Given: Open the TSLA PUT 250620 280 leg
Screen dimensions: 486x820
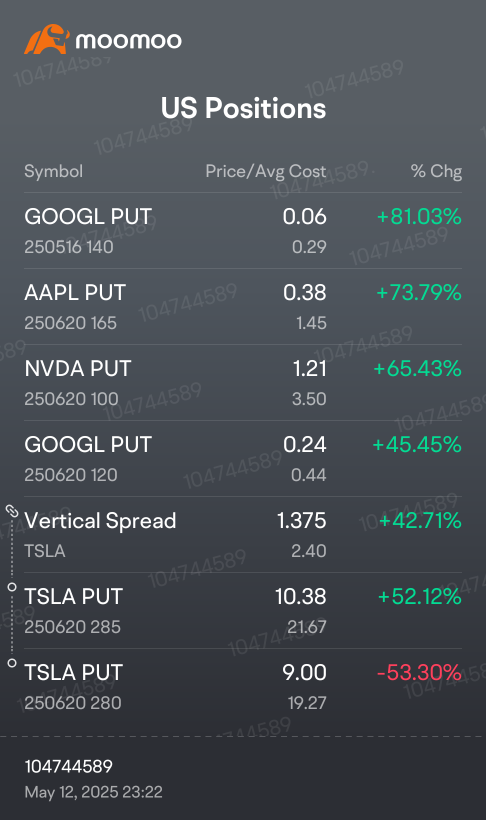Looking at the screenshot, I should click(243, 687).
